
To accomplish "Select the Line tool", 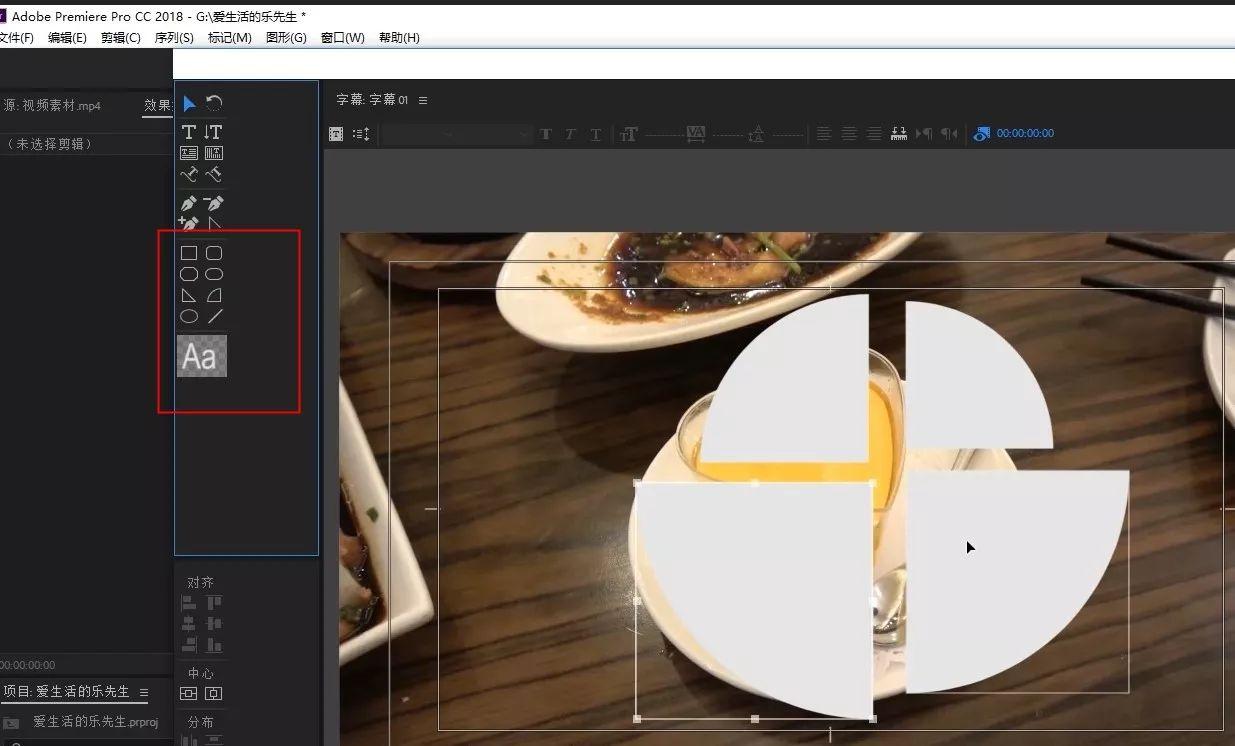I will 214,316.
